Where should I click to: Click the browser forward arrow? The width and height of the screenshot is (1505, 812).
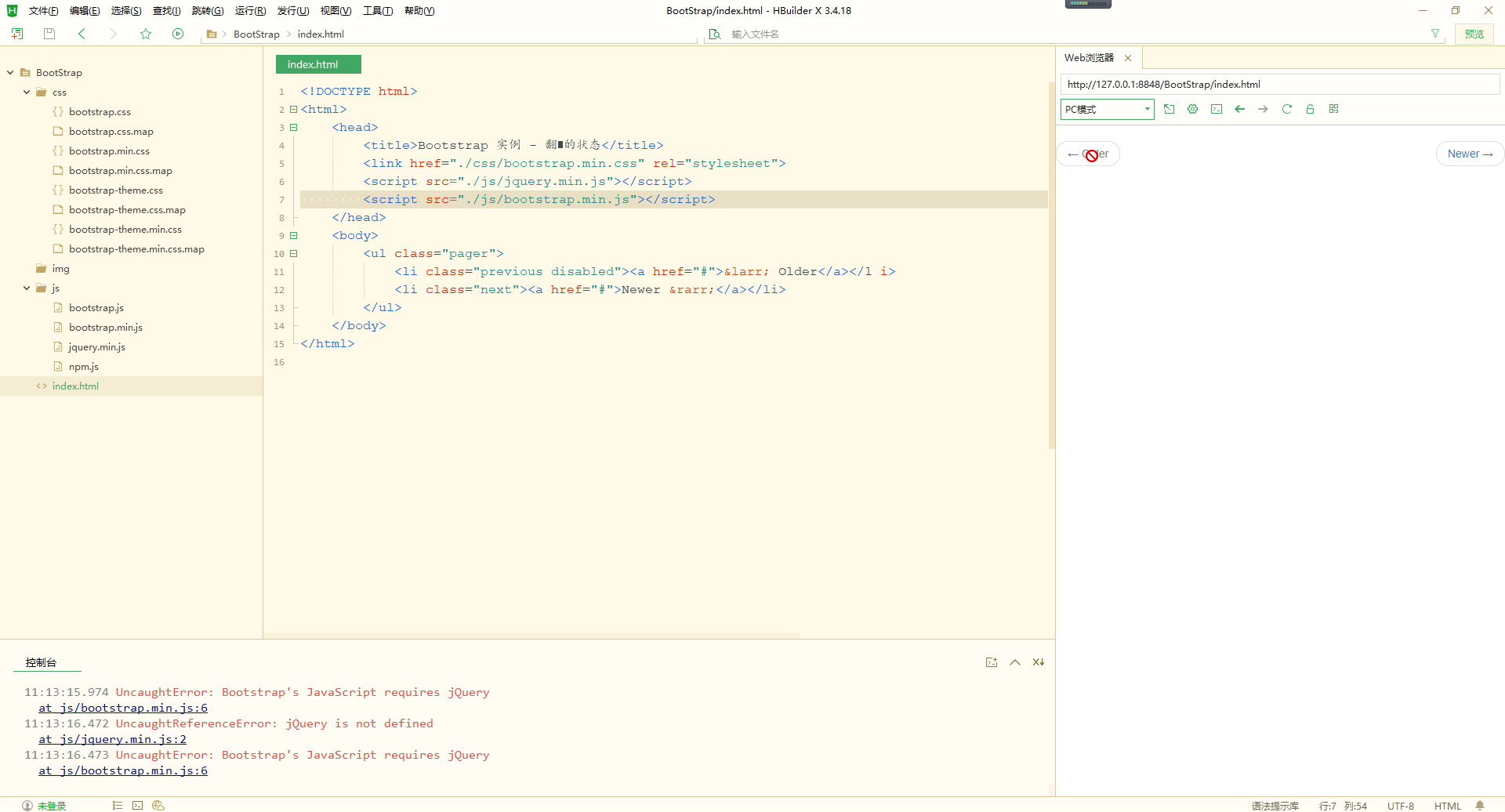point(1263,109)
